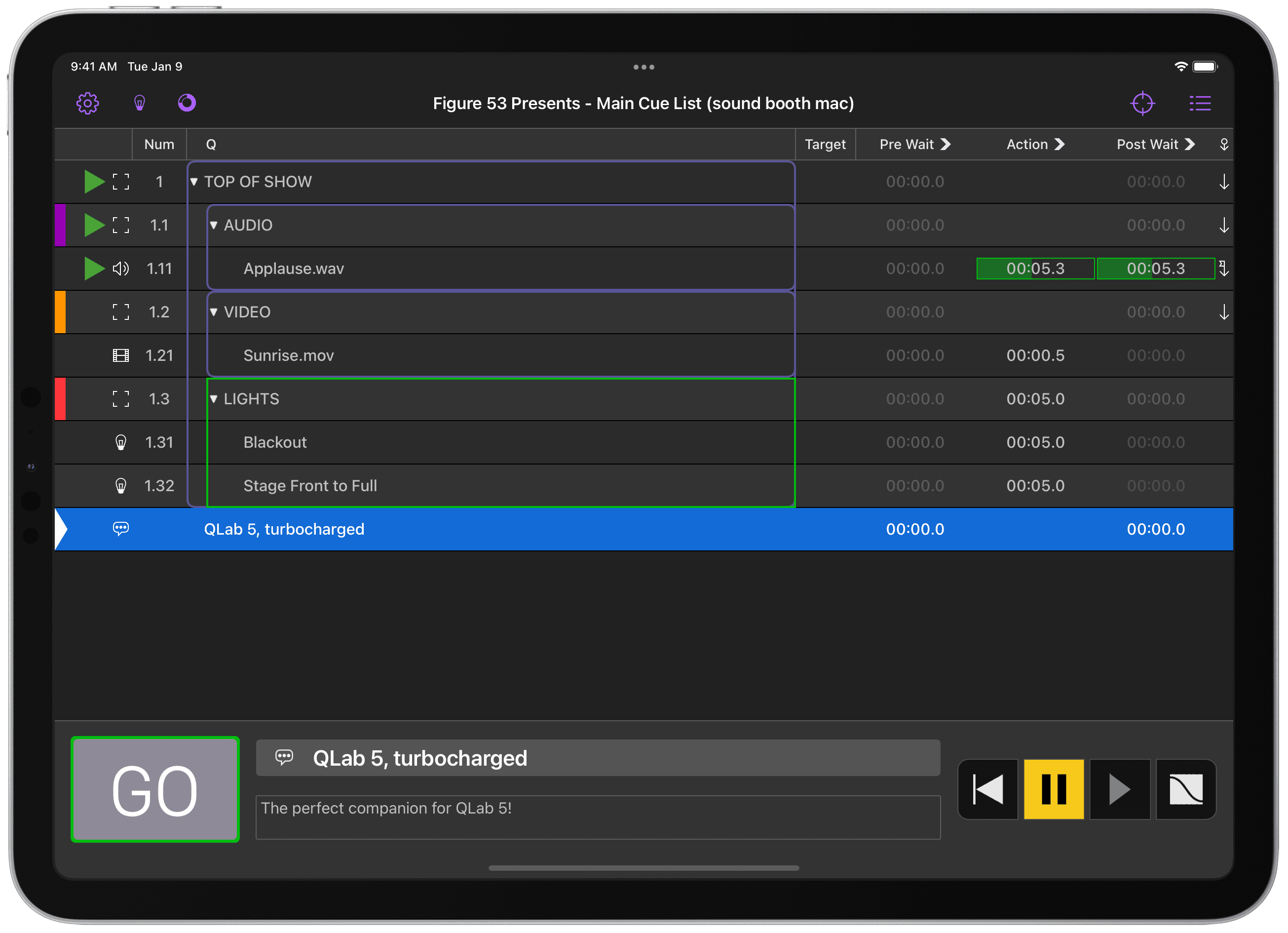Tap memo icon on QLab 5 turbocharged row

pyautogui.click(x=120, y=529)
